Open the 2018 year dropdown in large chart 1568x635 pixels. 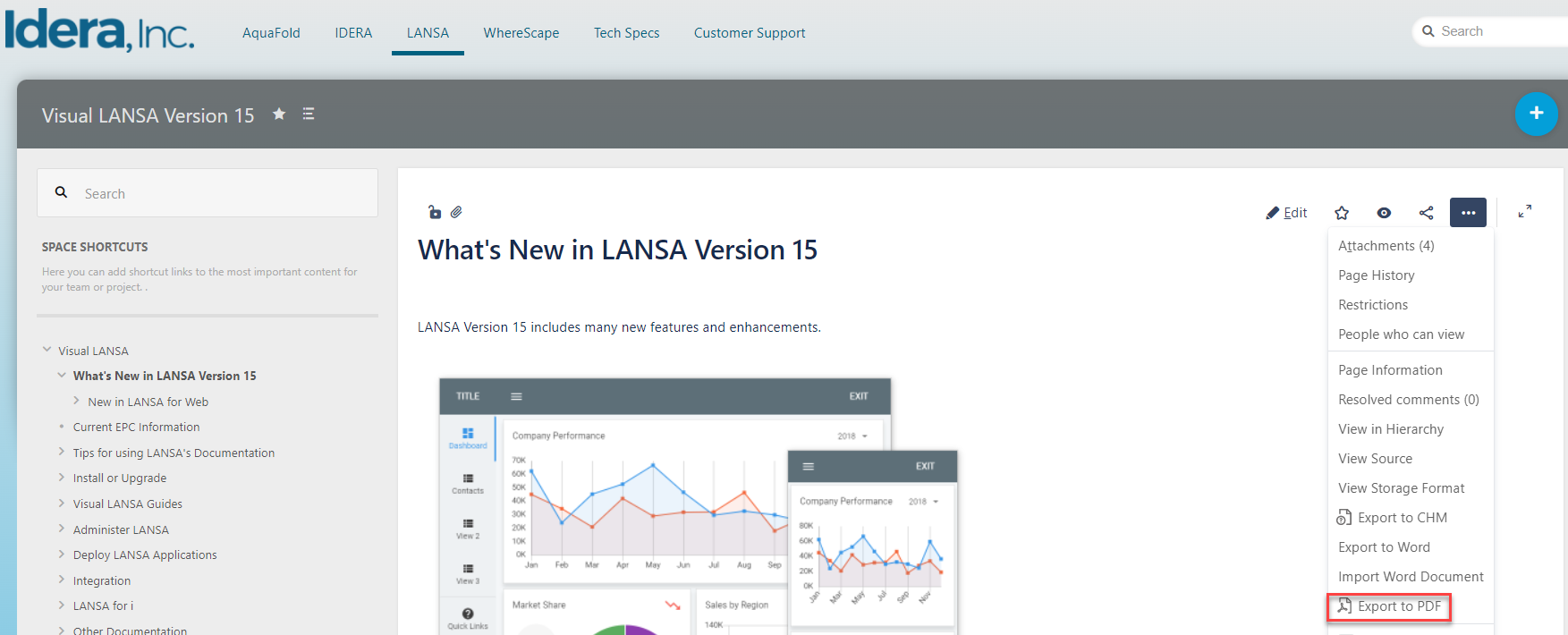tap(852, 436)
